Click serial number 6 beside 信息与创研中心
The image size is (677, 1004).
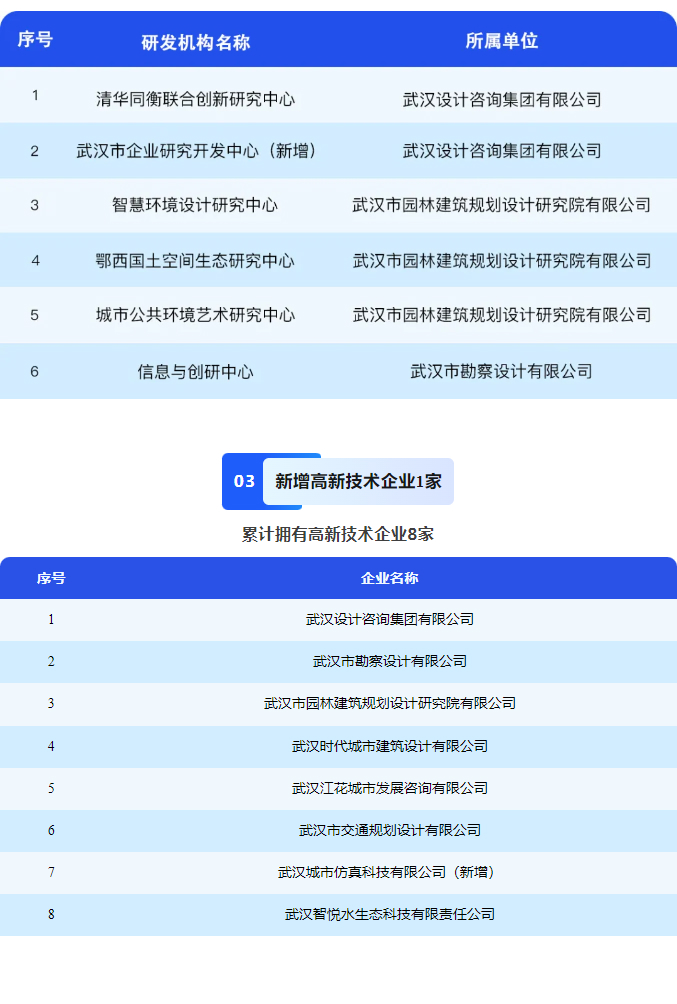pos(35,372)
